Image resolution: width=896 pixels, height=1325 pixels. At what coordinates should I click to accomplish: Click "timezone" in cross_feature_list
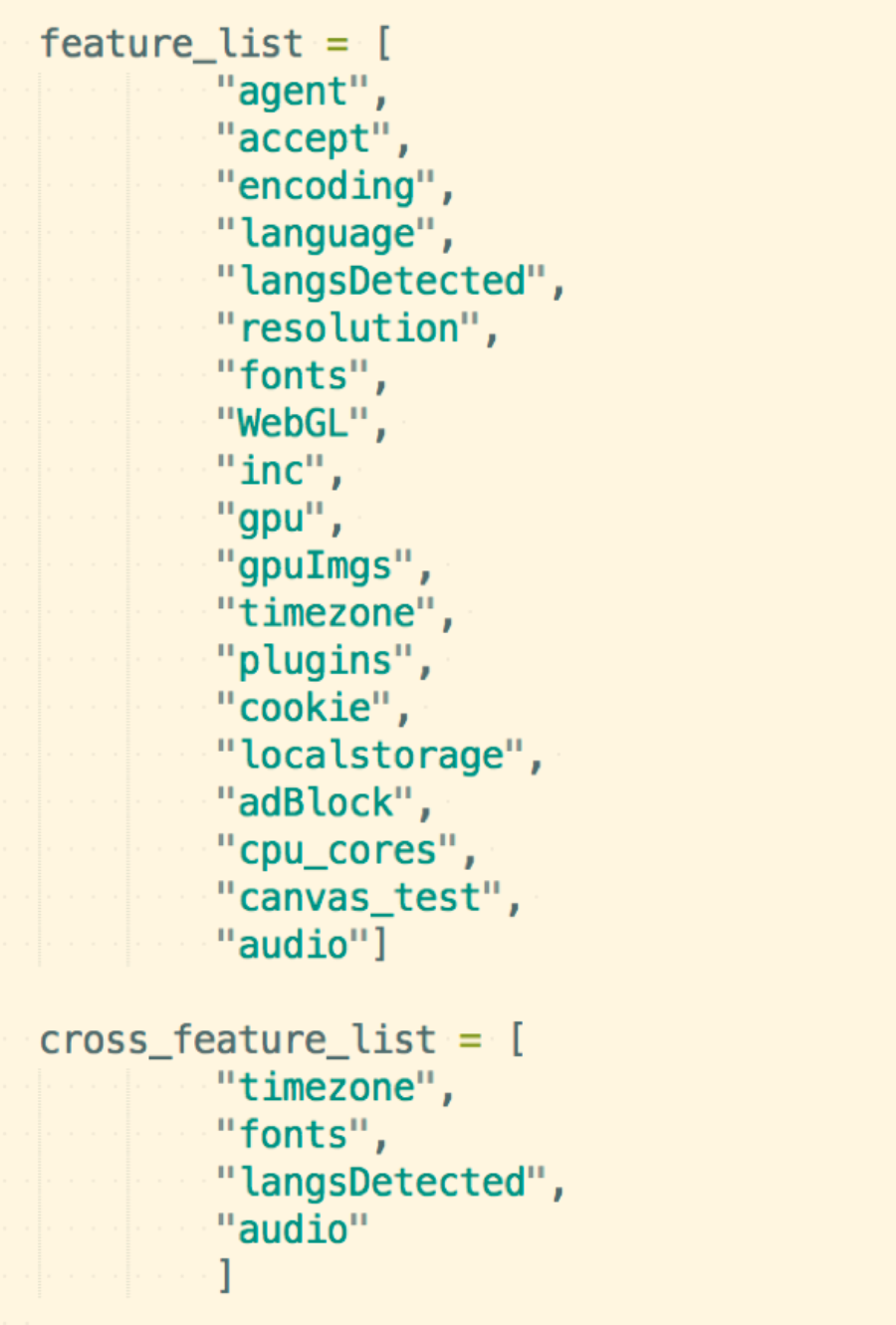[327, 1087]
